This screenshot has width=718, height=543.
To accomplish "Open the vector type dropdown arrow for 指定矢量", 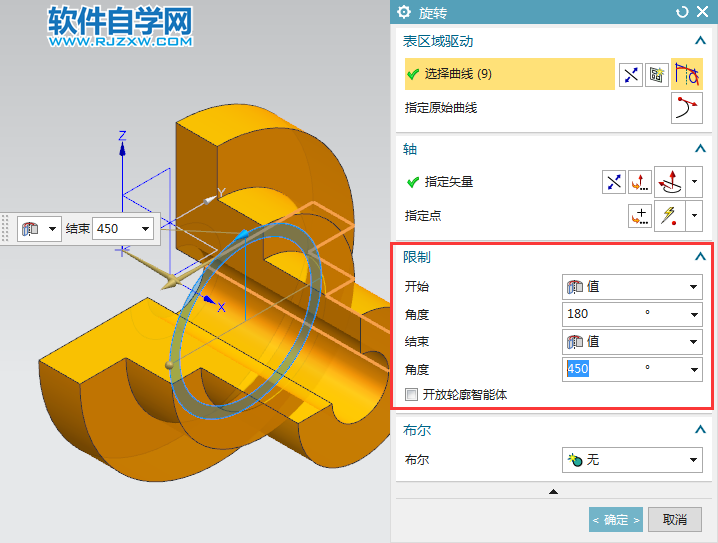I will tap(694, 182).
